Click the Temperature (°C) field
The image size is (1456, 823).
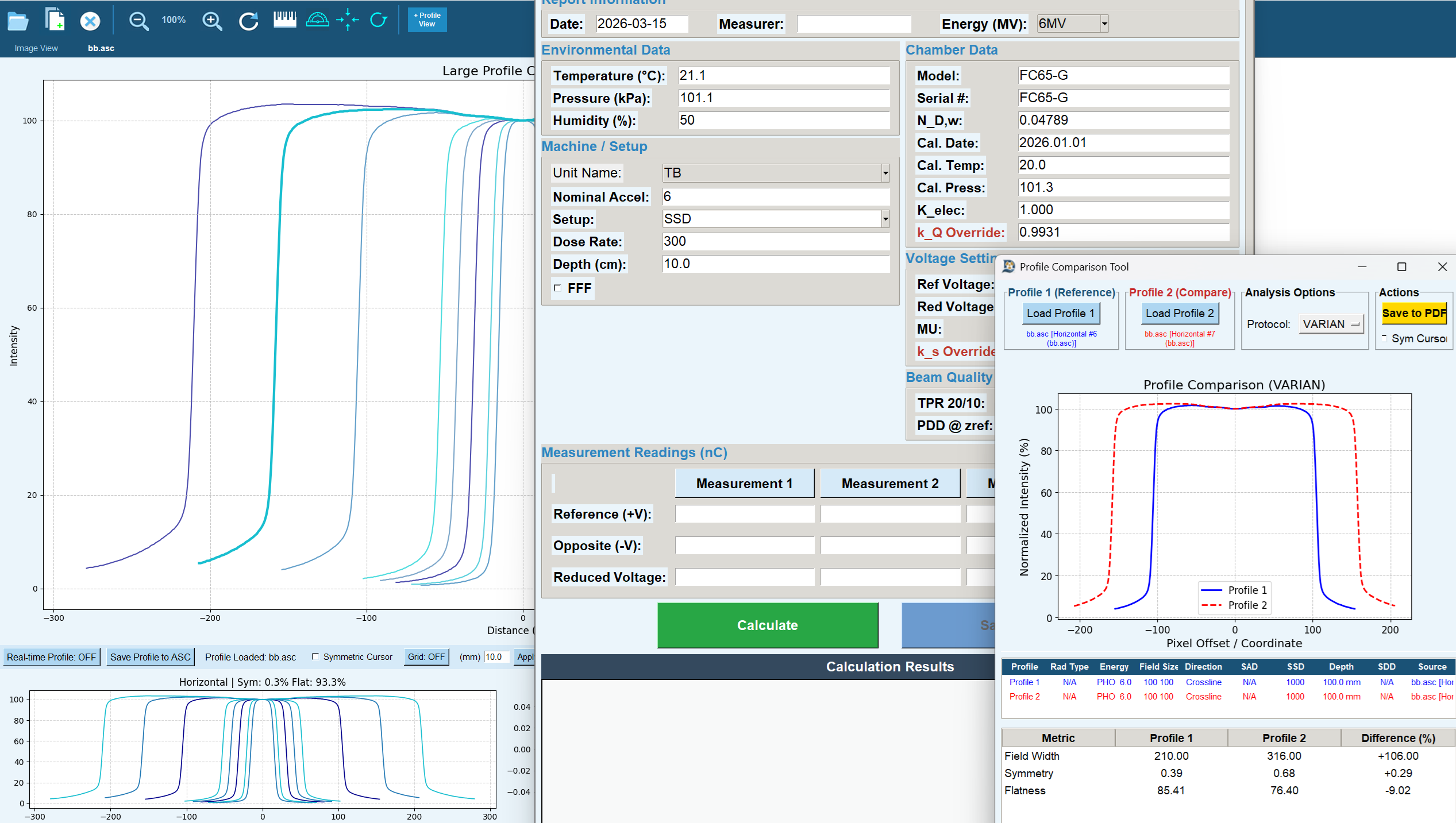click(784, 75)
